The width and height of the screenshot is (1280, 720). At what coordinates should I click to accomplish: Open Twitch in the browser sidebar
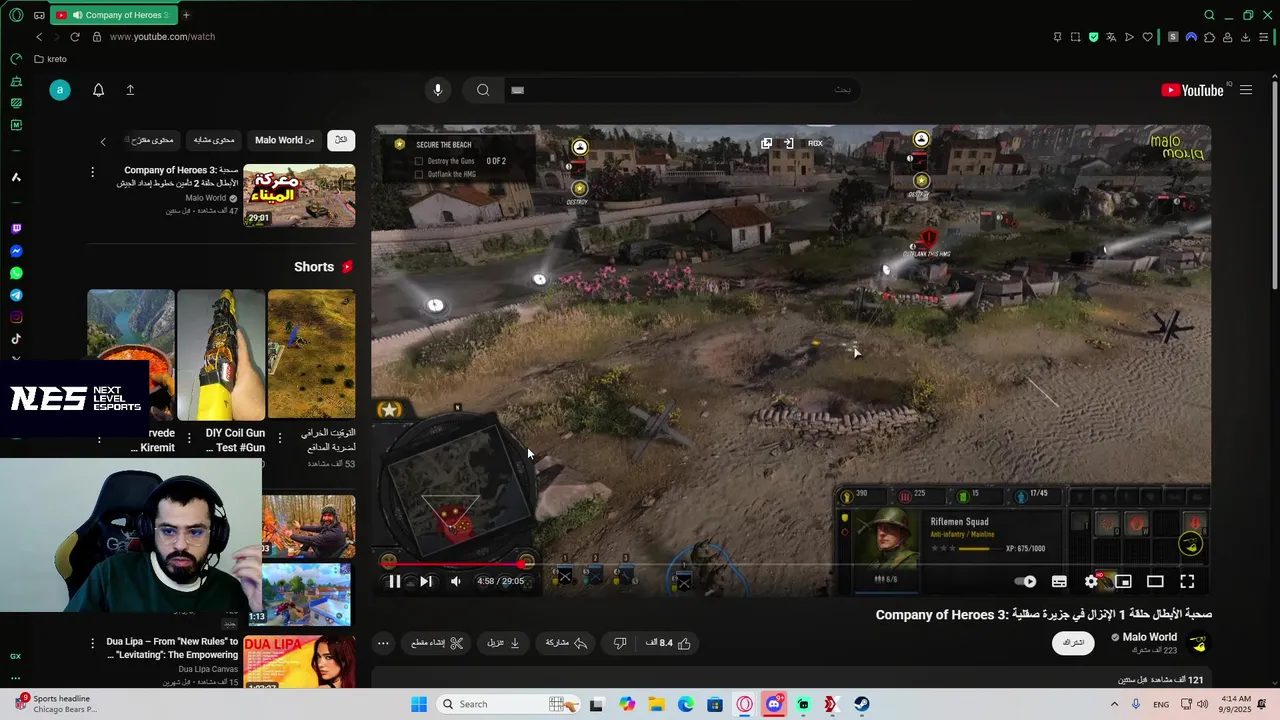click(16, 229)
